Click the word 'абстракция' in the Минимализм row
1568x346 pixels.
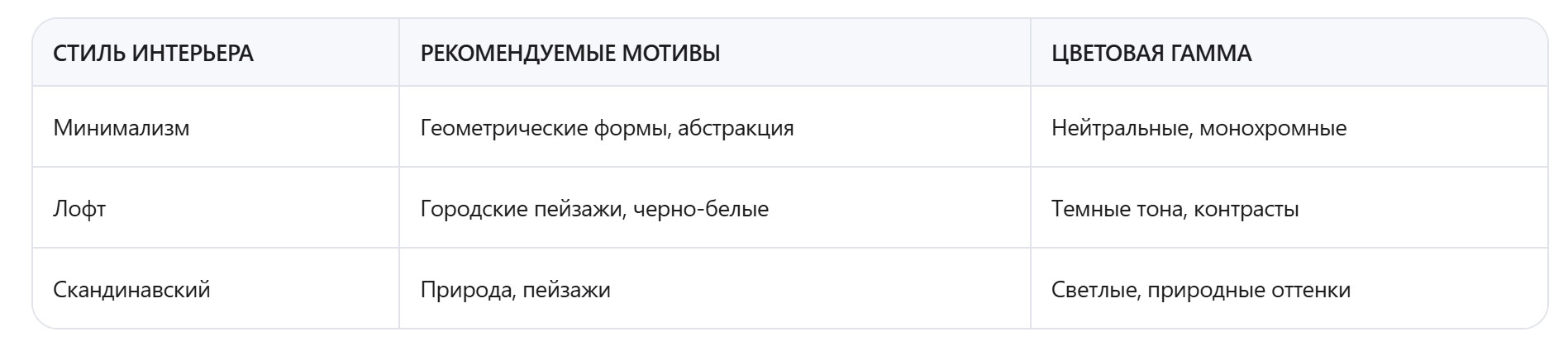click(736, 128)
